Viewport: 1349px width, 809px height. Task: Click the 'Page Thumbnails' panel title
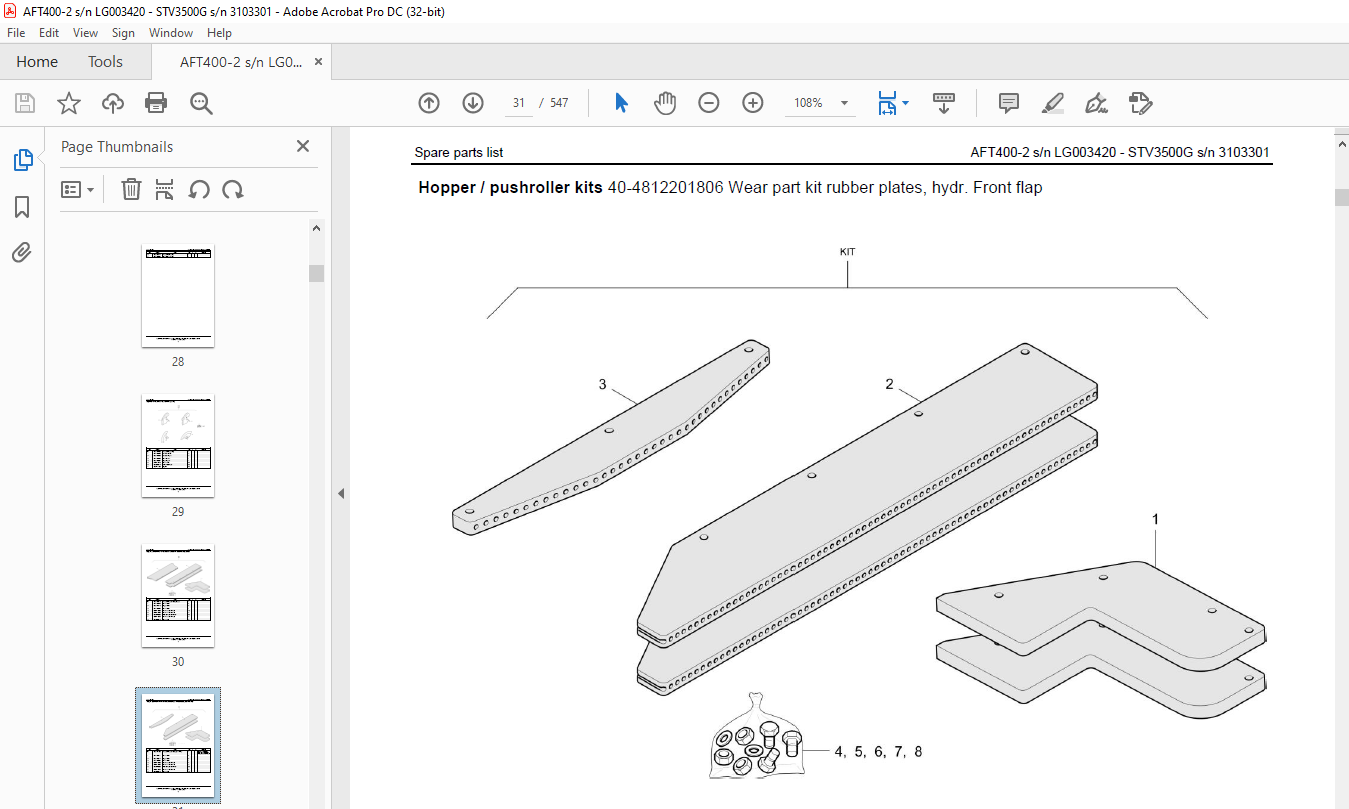point(117,146)
